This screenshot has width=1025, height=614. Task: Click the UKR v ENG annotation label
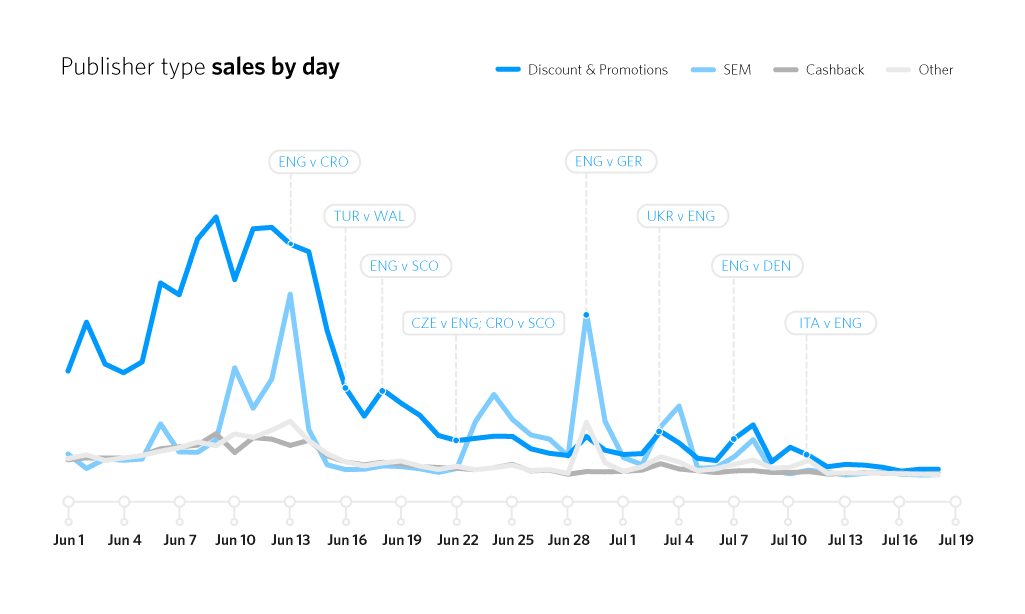point(681,216)
